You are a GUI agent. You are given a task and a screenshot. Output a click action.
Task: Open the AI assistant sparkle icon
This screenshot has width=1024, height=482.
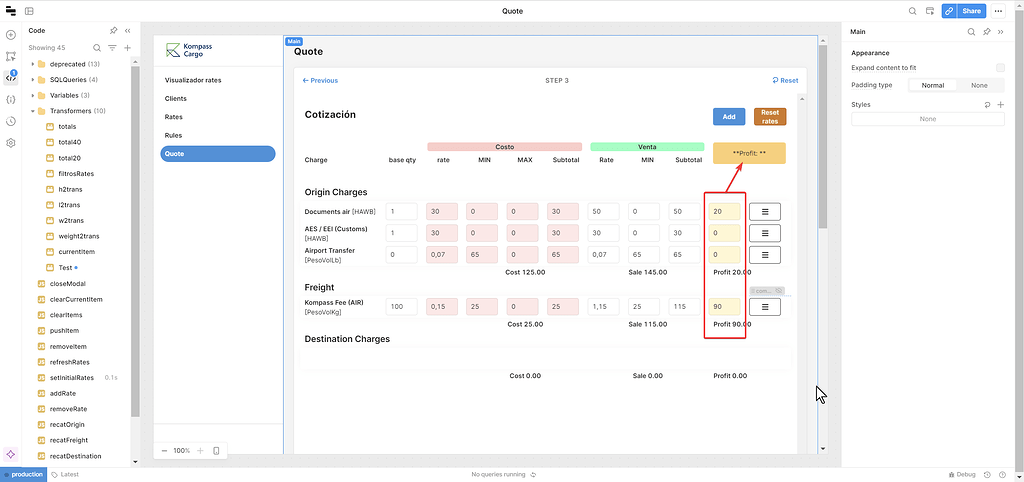click(x=10, y=454)
